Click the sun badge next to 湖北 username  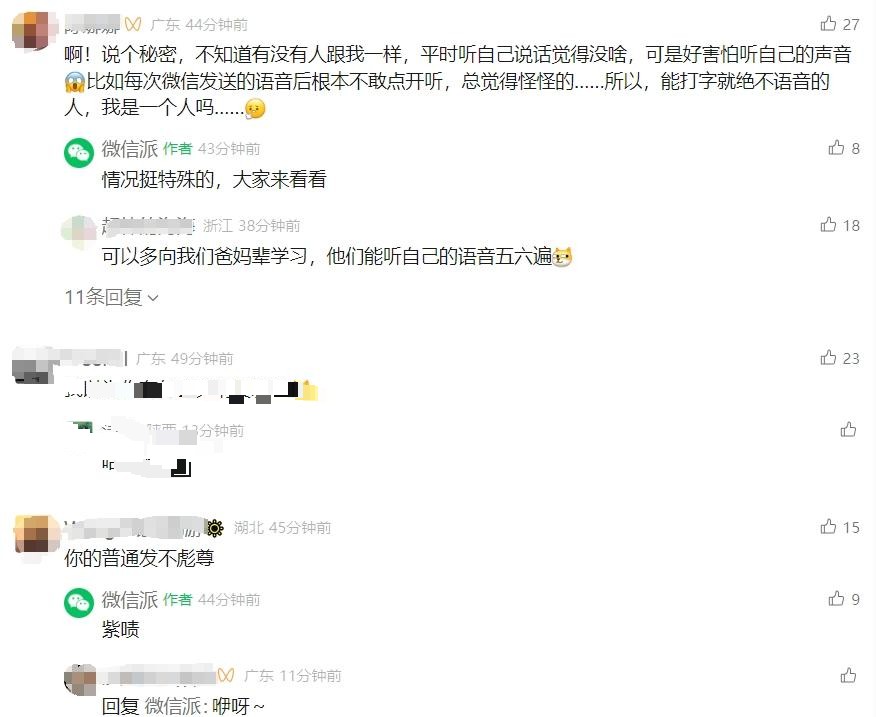click(x=215, y=528)
